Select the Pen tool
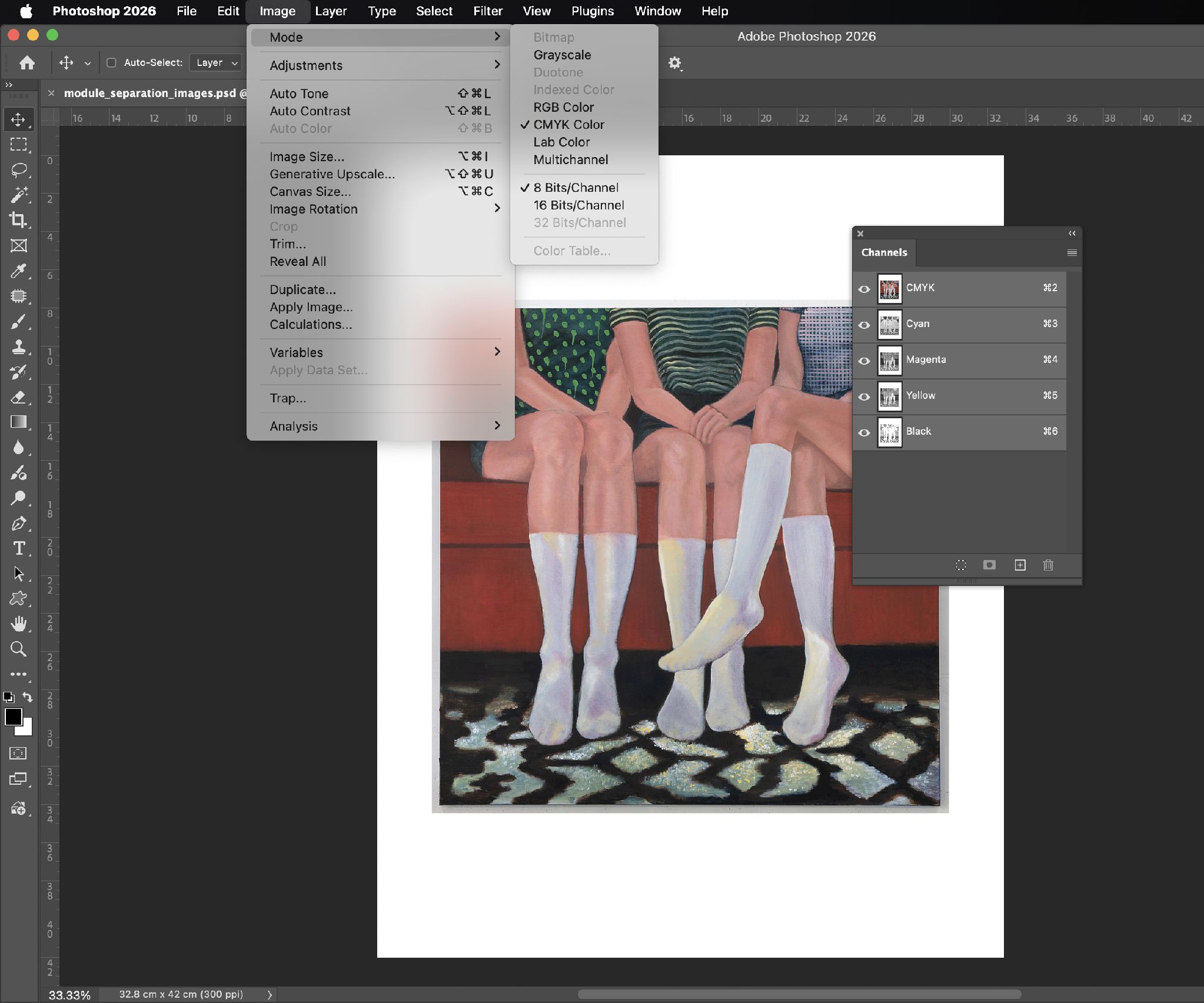The height and width of the screenshot is (1003, 1204). coord(18,523)
